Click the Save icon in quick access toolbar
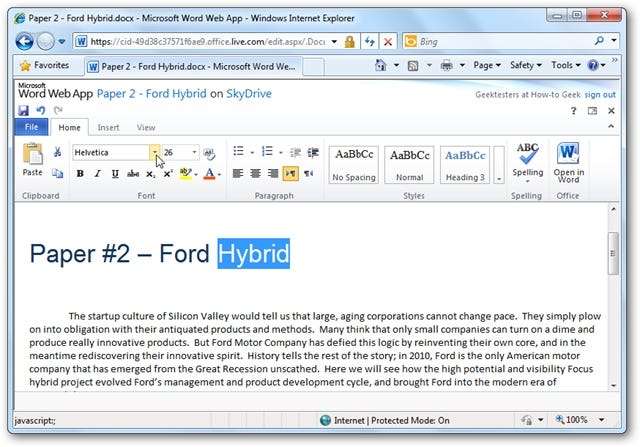Screen dimensions: 640x447 (x=23, y=110)
